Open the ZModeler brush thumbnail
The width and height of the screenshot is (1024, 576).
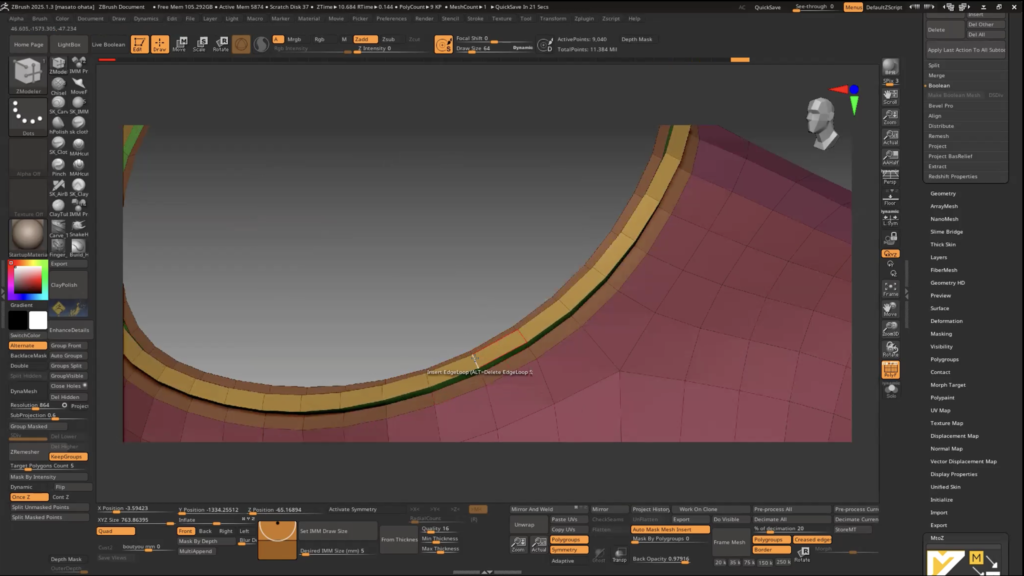[x=28, y=75]
